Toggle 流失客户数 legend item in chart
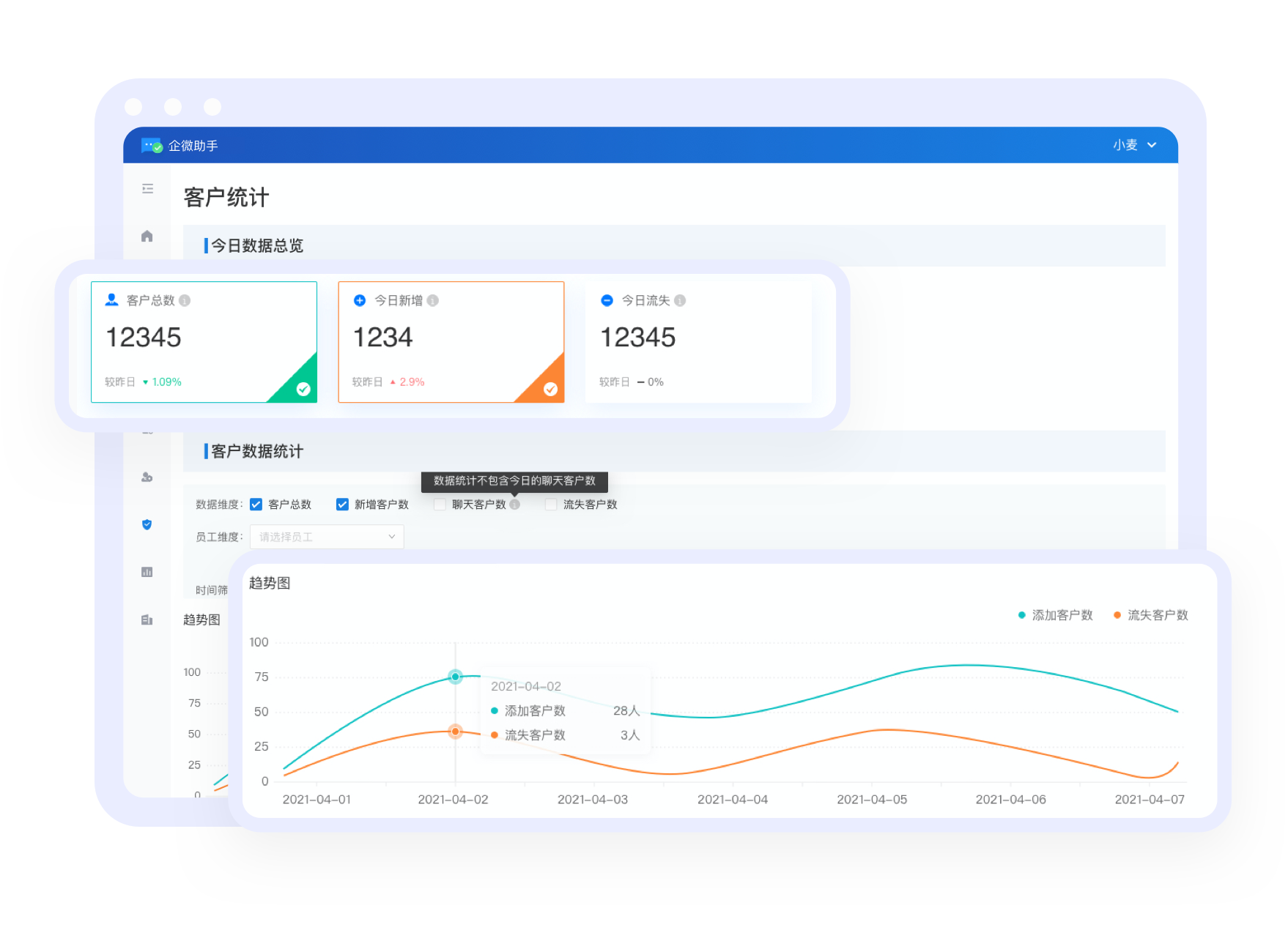The height and width of the screenshot is (930, 1288). click(x=1151, y=615)
